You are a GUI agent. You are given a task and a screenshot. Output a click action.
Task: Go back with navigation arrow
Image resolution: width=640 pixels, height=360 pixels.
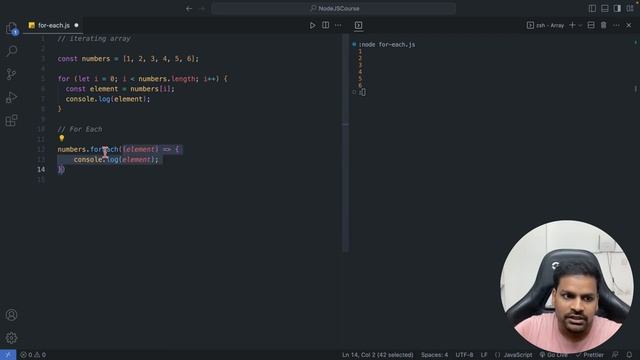click(x=189, y=8)
